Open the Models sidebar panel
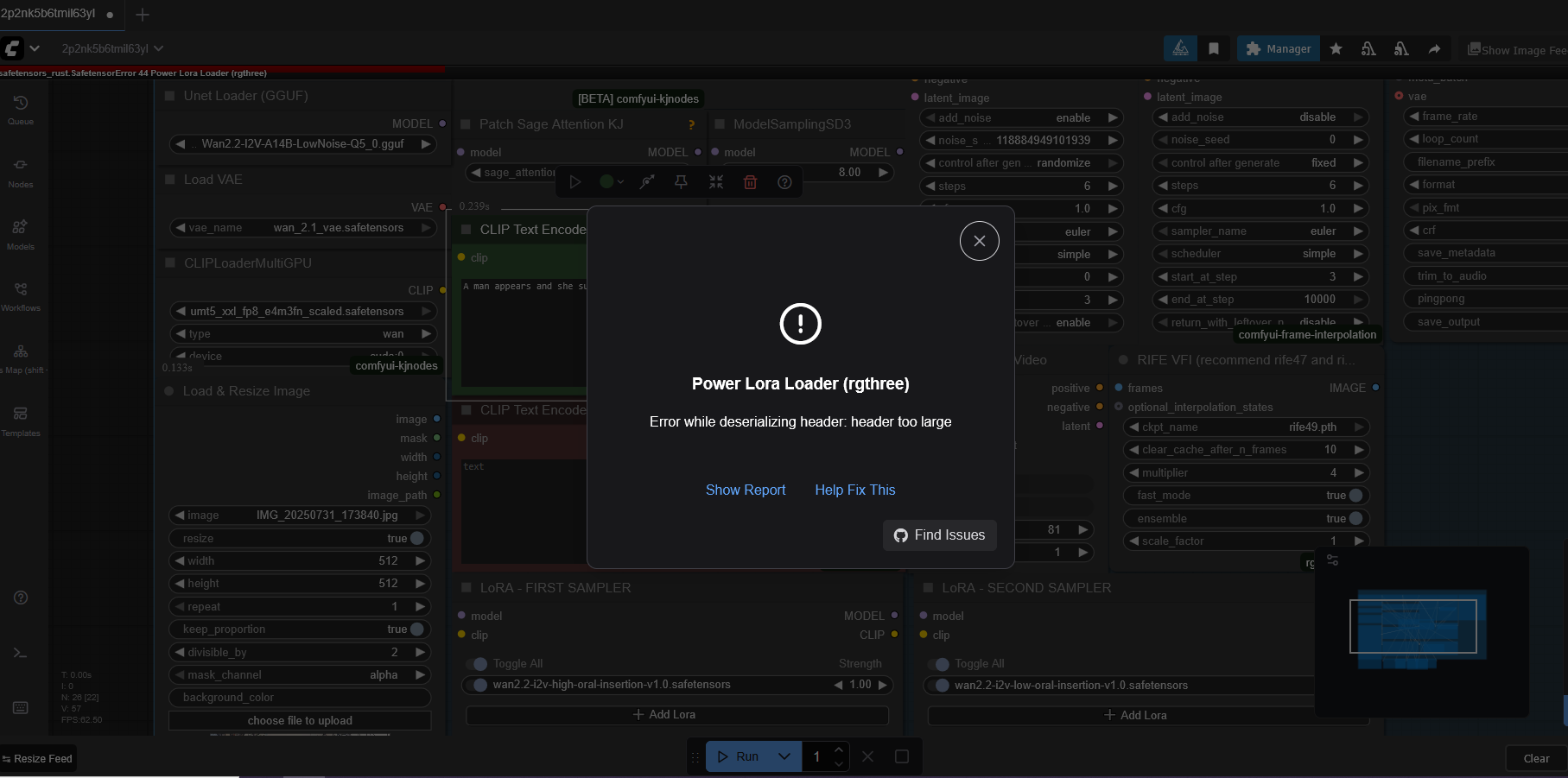Viewport: 1568px width, 778px height. click(21, 235)
